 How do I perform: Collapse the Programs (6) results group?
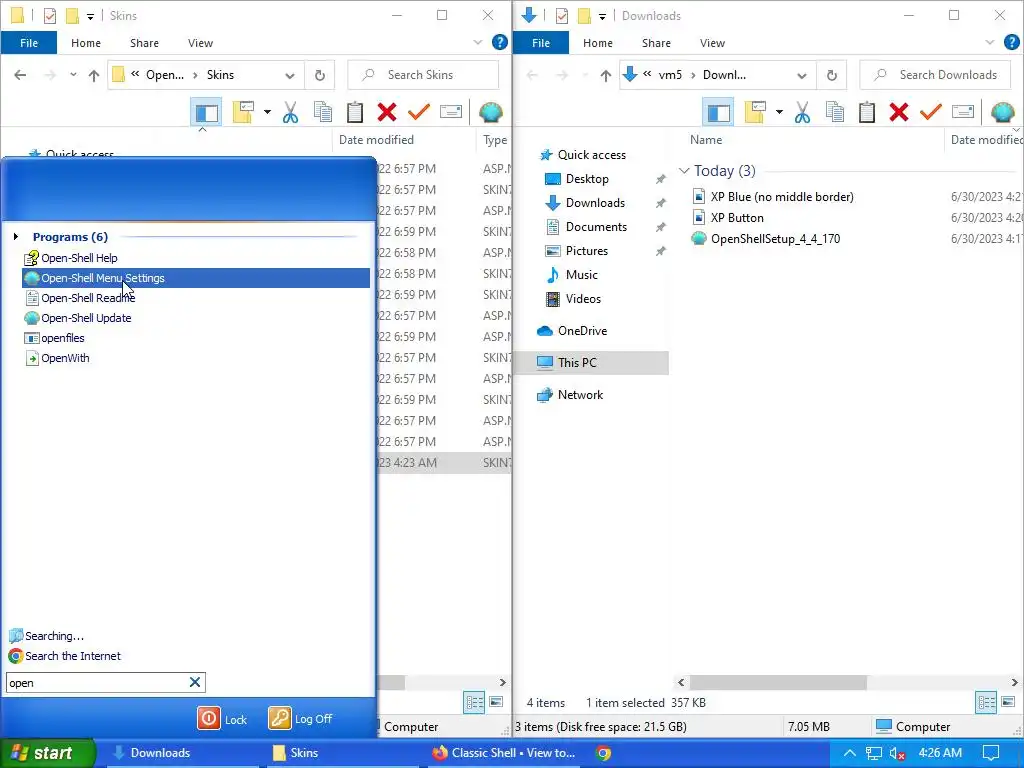[16, 236]
